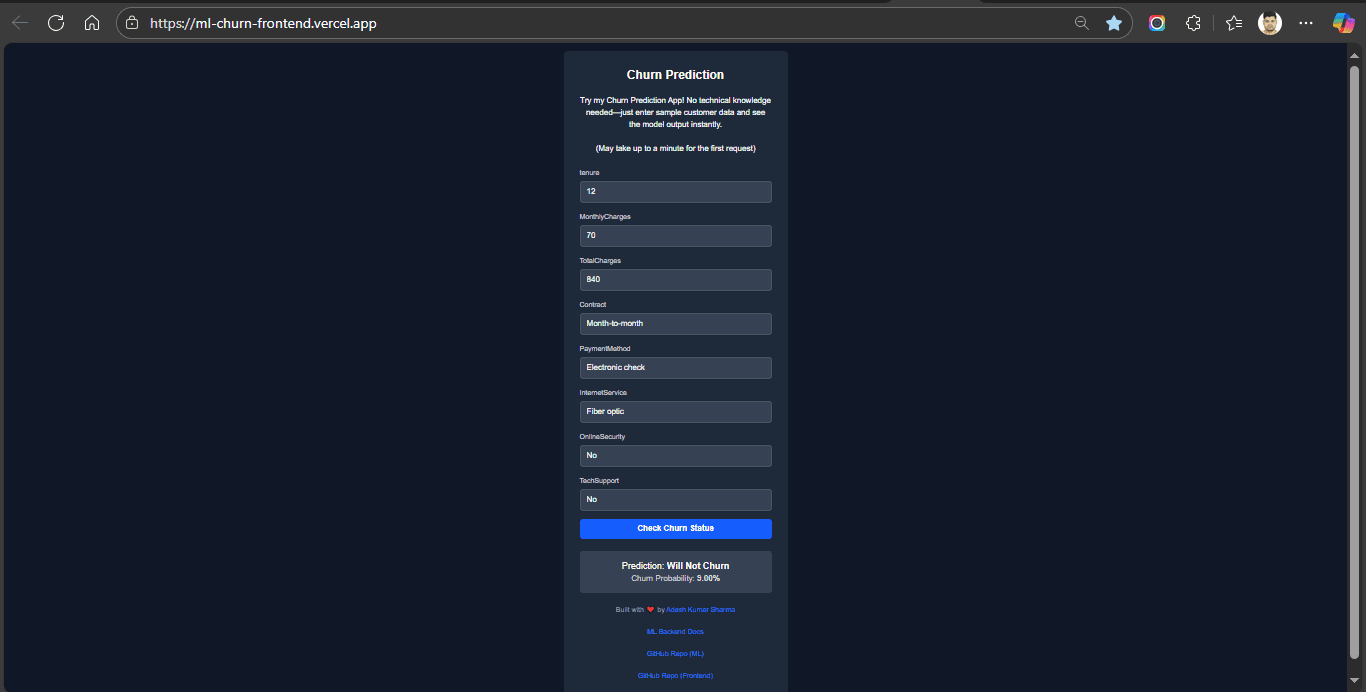
Task: Click the favorites star icon
Action: click(x=1114, y=23)
